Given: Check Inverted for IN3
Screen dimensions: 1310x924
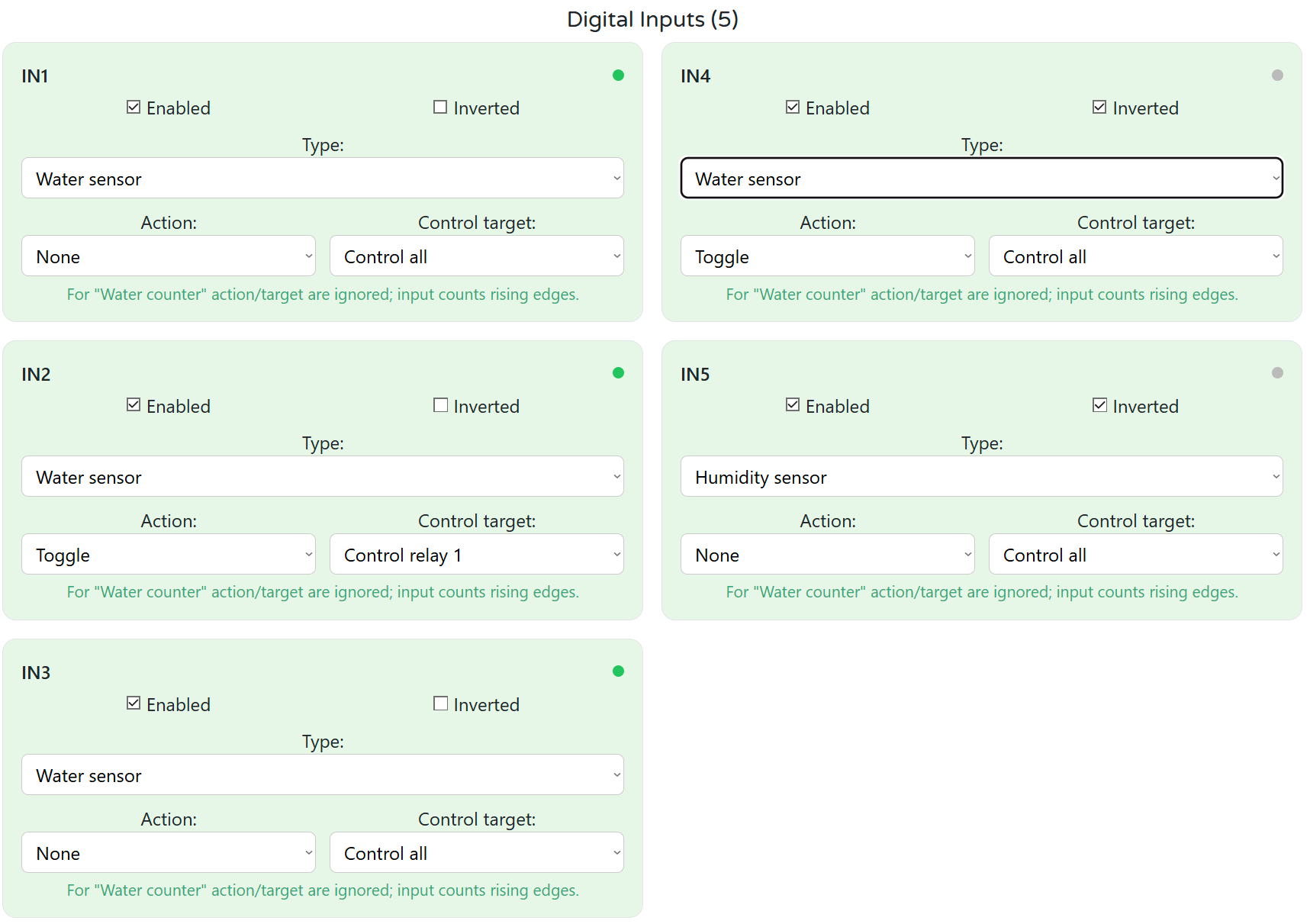Looking at the screenshot, I should tap(440, 703).
